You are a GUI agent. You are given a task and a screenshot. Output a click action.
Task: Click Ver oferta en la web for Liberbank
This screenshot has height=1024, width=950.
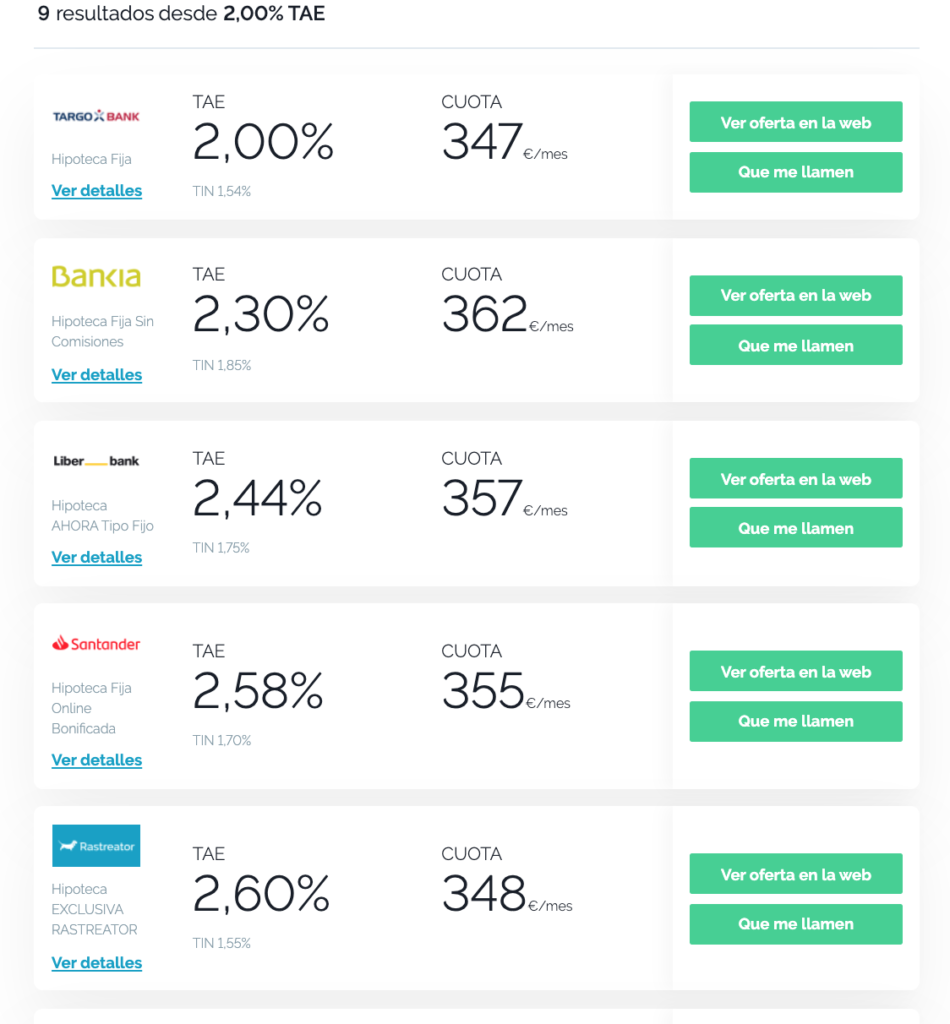click(x=796, y=479)
